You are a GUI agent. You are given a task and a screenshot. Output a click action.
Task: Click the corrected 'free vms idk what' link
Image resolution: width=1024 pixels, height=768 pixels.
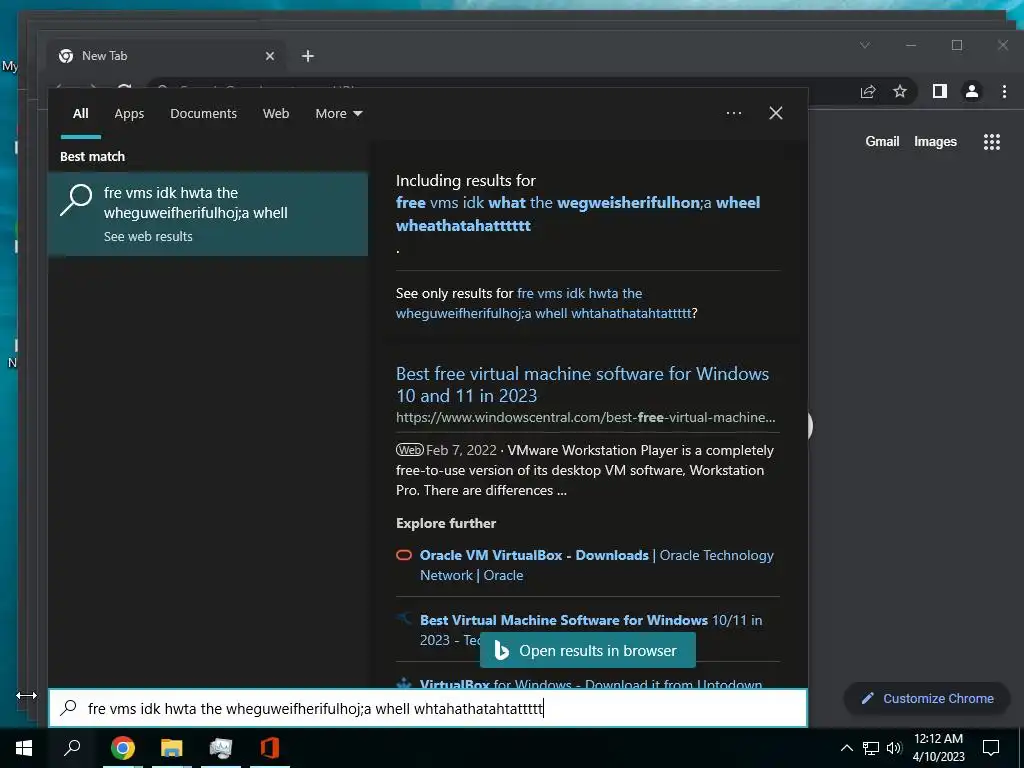pos(578,214)
